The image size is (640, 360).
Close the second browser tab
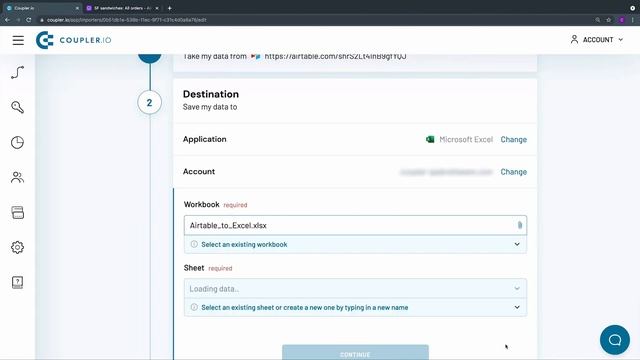(157, 8)
